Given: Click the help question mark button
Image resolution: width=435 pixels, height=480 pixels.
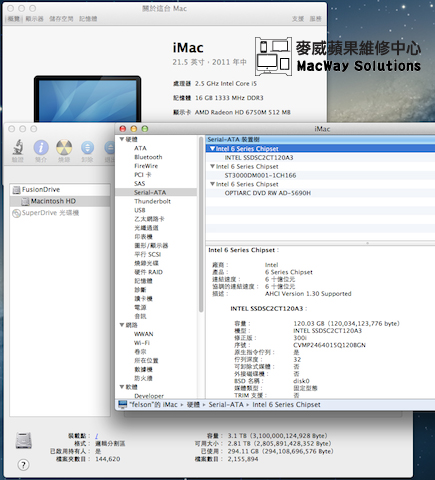Looking at the screenshot, I should (23, 465).
